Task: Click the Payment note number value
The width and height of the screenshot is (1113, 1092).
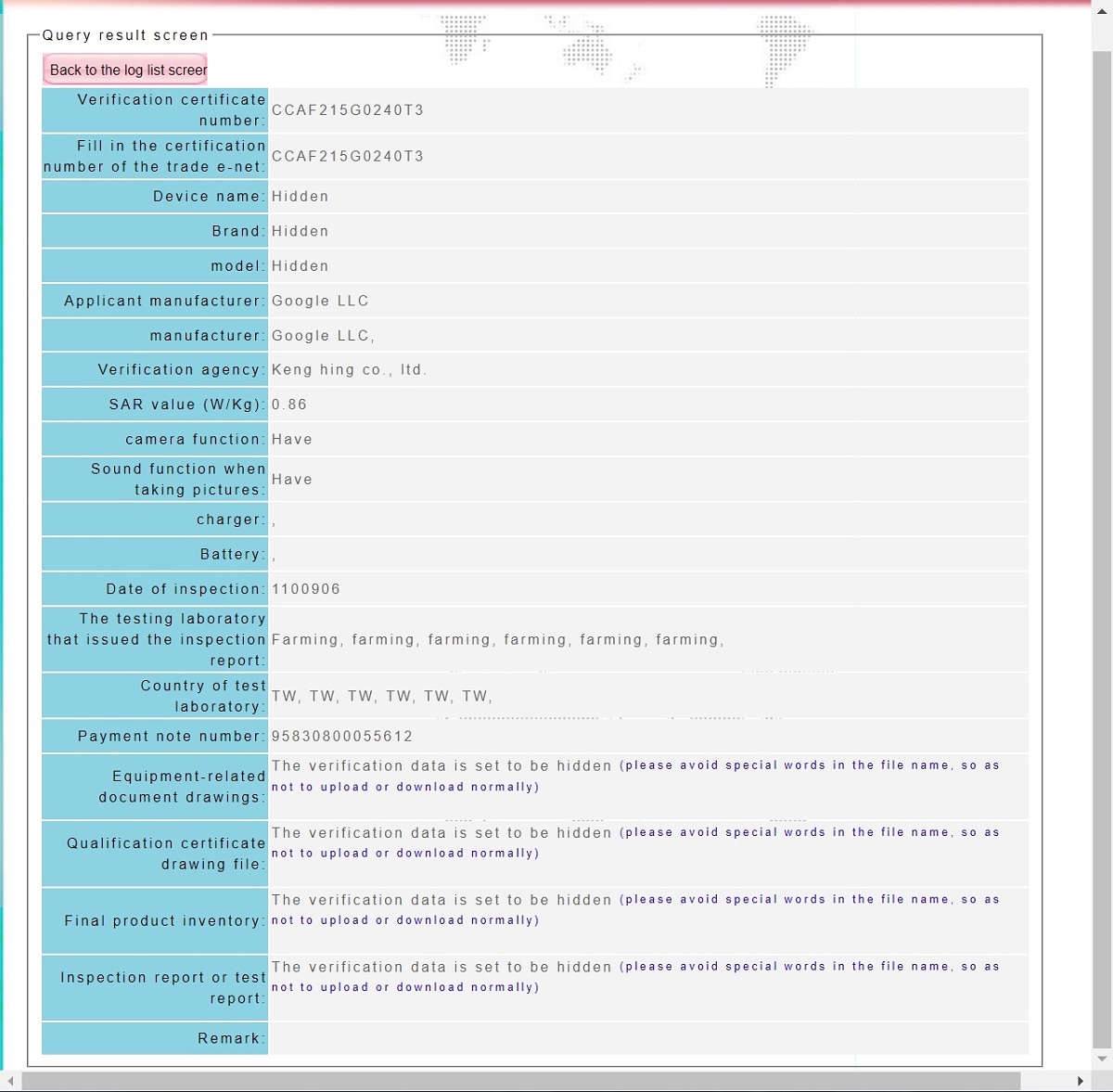Action: (342, 737)
